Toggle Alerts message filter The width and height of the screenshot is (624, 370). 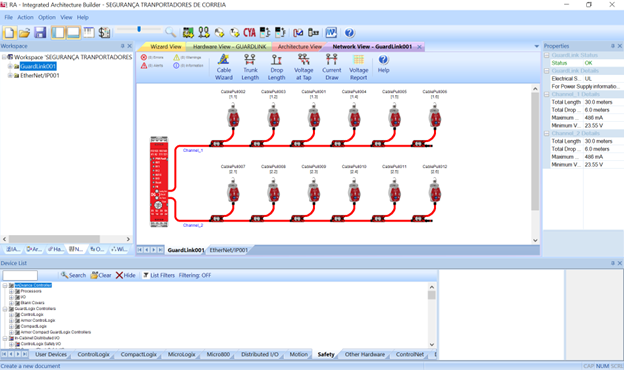pos(152,66)
